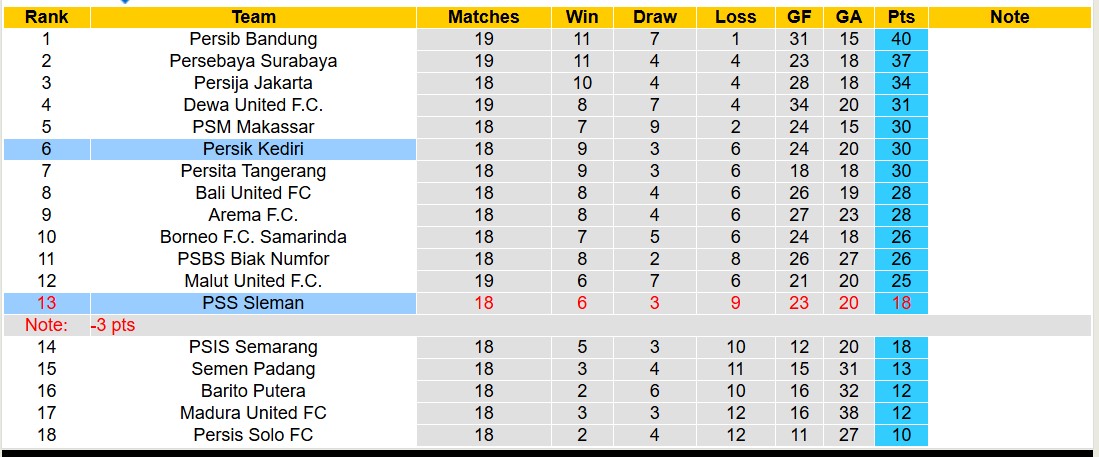
Task: Click the highlighted PSS Sleman team
Action: 253,303
